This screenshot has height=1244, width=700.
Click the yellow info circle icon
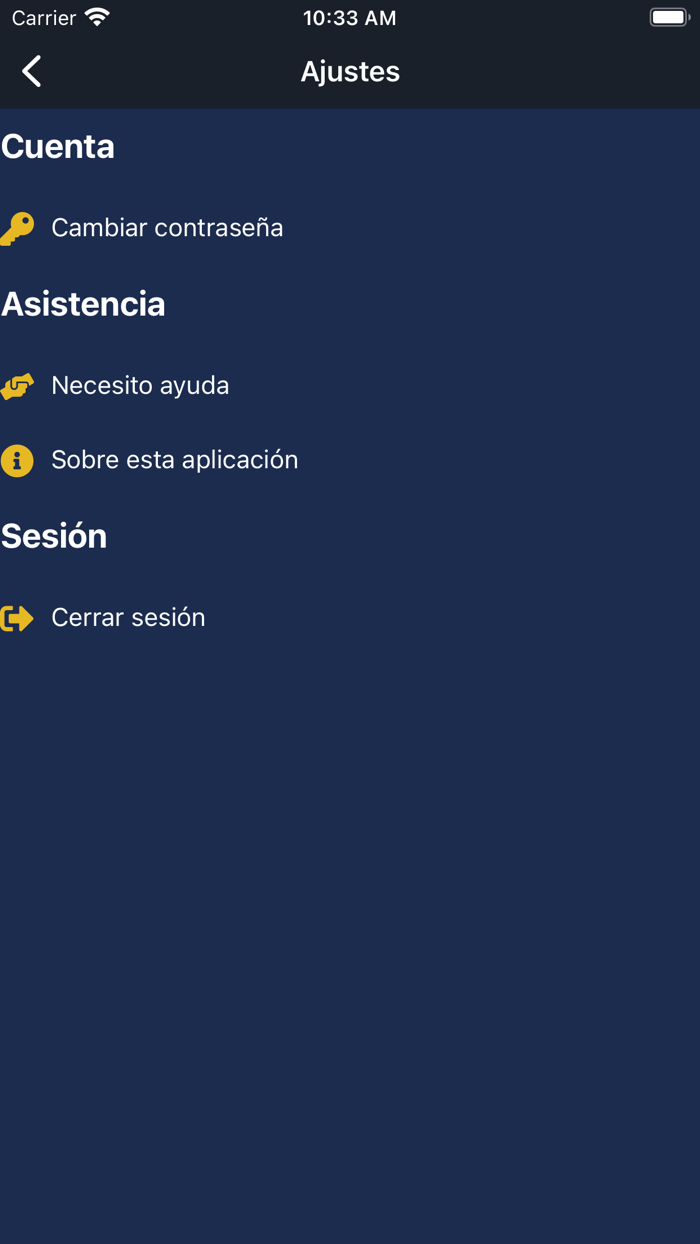[x=17, y=460]
